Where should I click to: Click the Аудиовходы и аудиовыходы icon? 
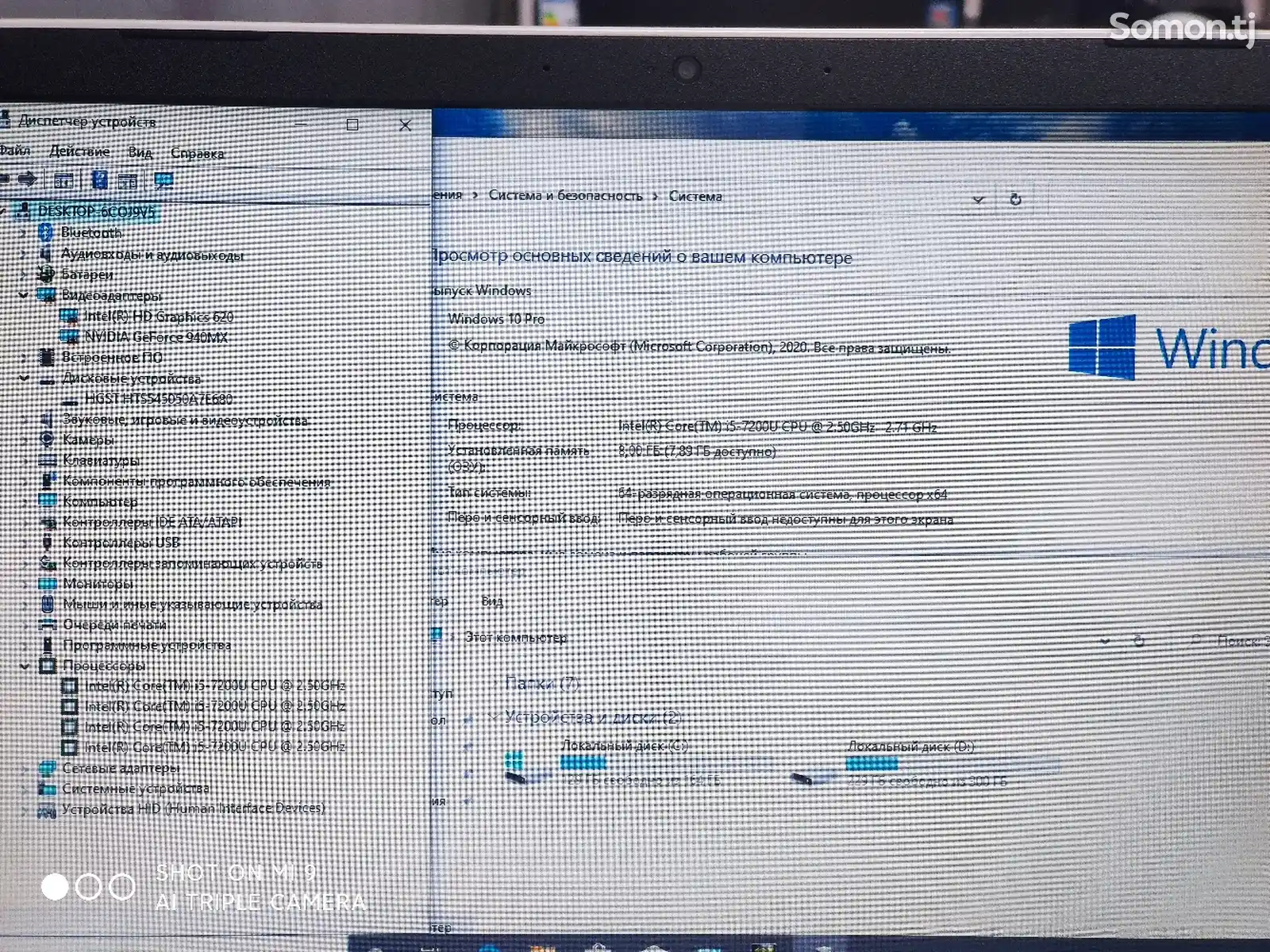pyautogui.click(x=46, y=254)
